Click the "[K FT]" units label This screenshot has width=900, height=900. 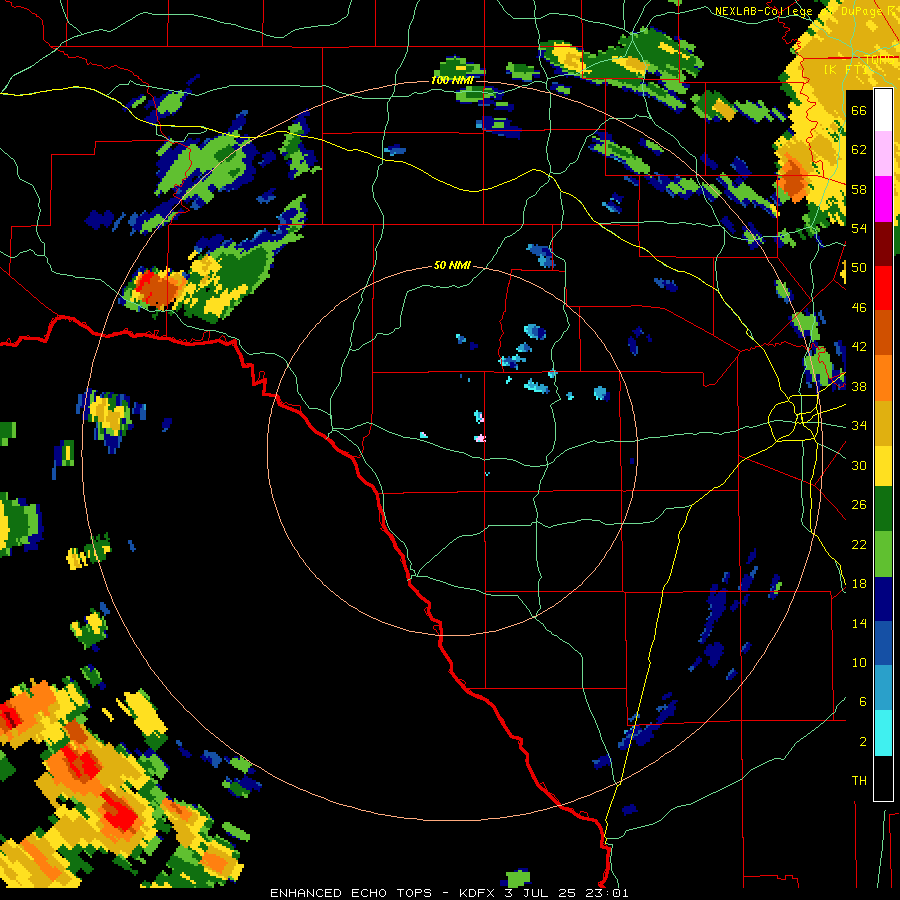(x=845, y=69)
